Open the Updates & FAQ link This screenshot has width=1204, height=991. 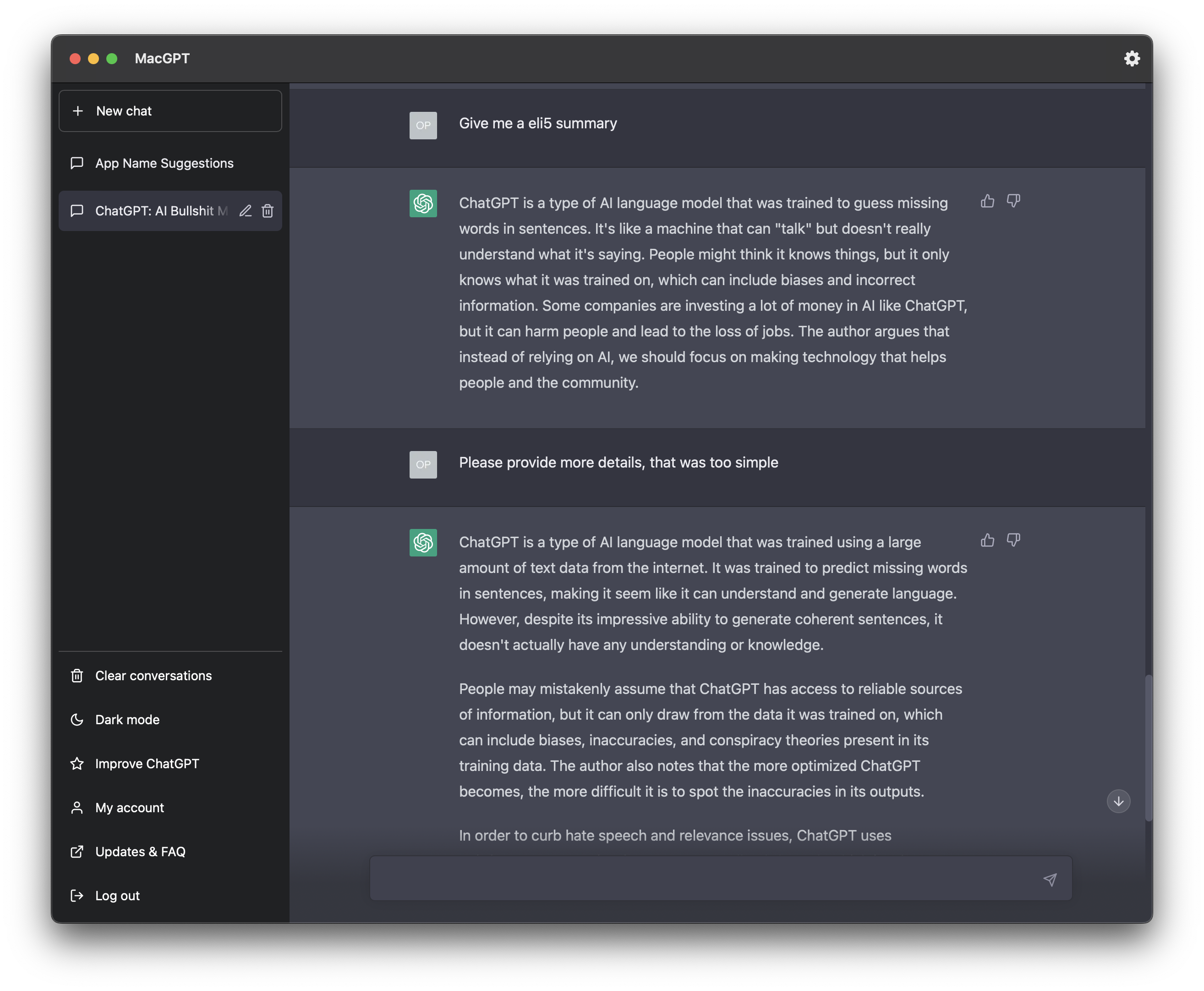pos(170,852)
